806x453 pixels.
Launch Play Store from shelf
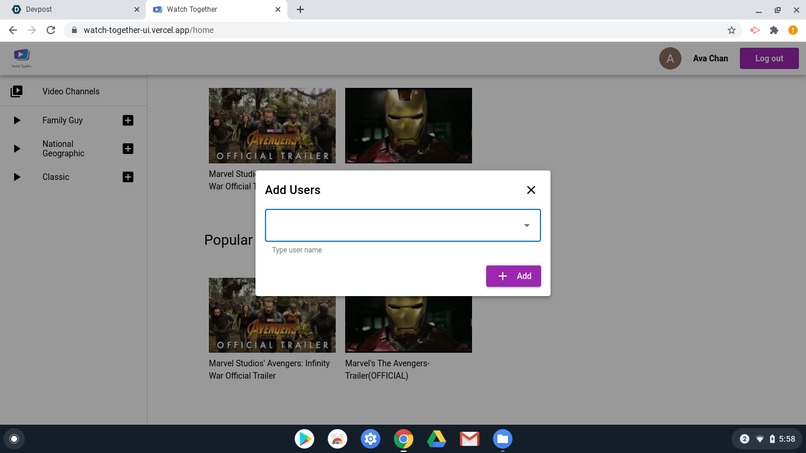click(304, 439)
